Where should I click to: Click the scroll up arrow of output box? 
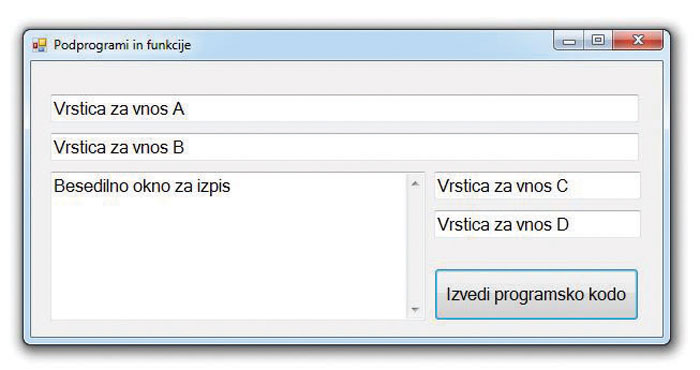tap(415, 183)
